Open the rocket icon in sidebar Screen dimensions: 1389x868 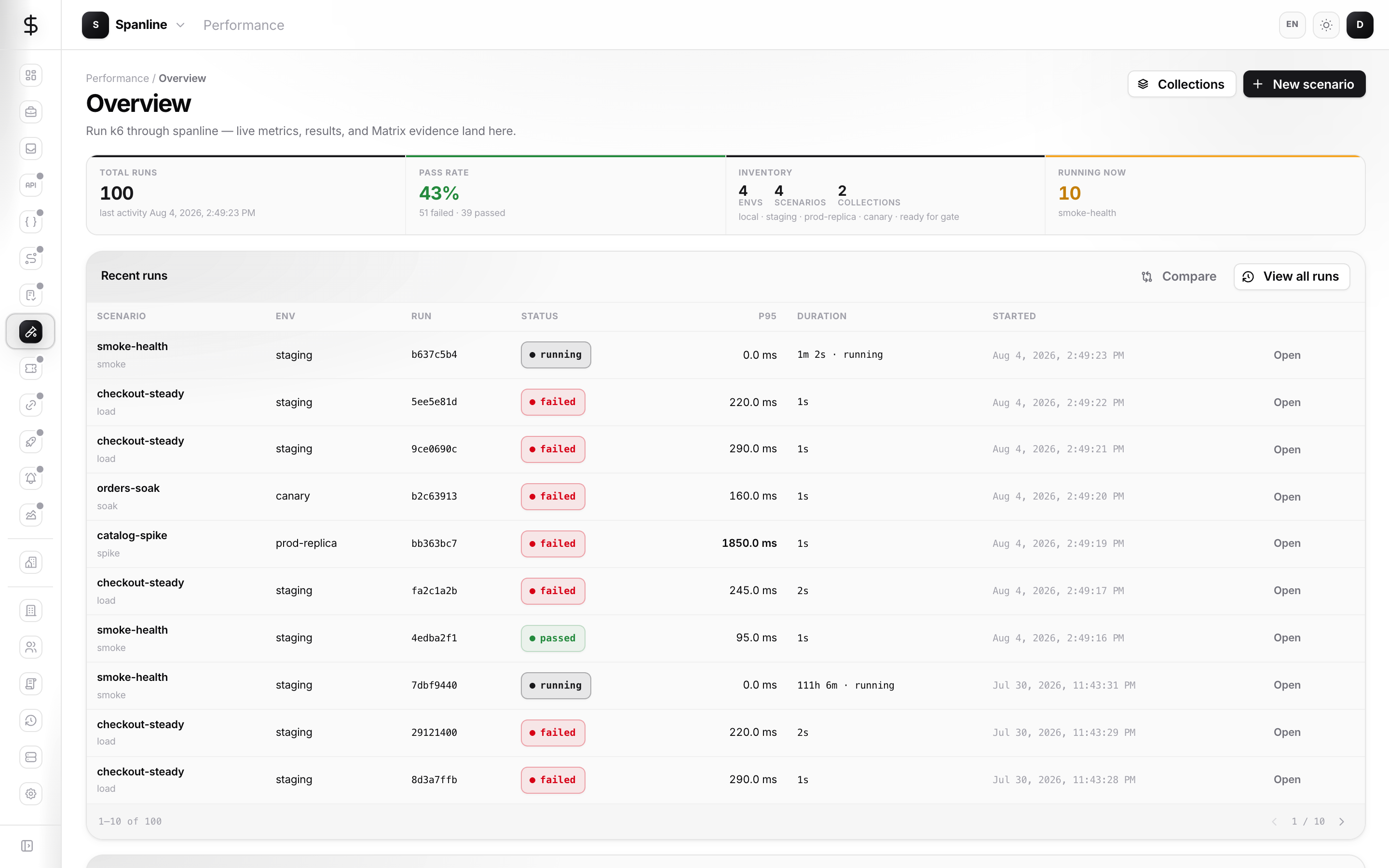click(31, 441)
